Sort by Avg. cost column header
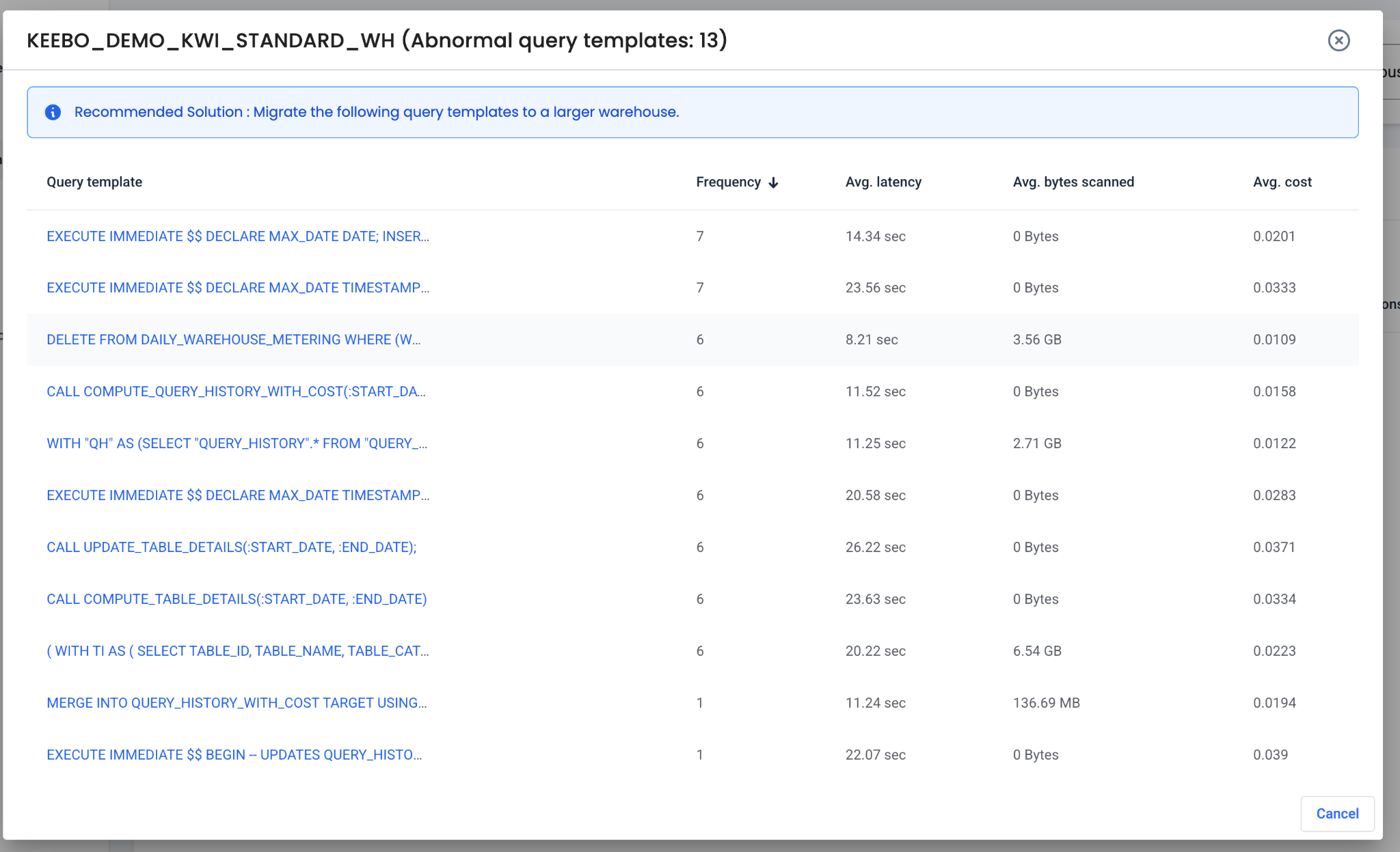 pyautogui.click(x=1282, y=182)
